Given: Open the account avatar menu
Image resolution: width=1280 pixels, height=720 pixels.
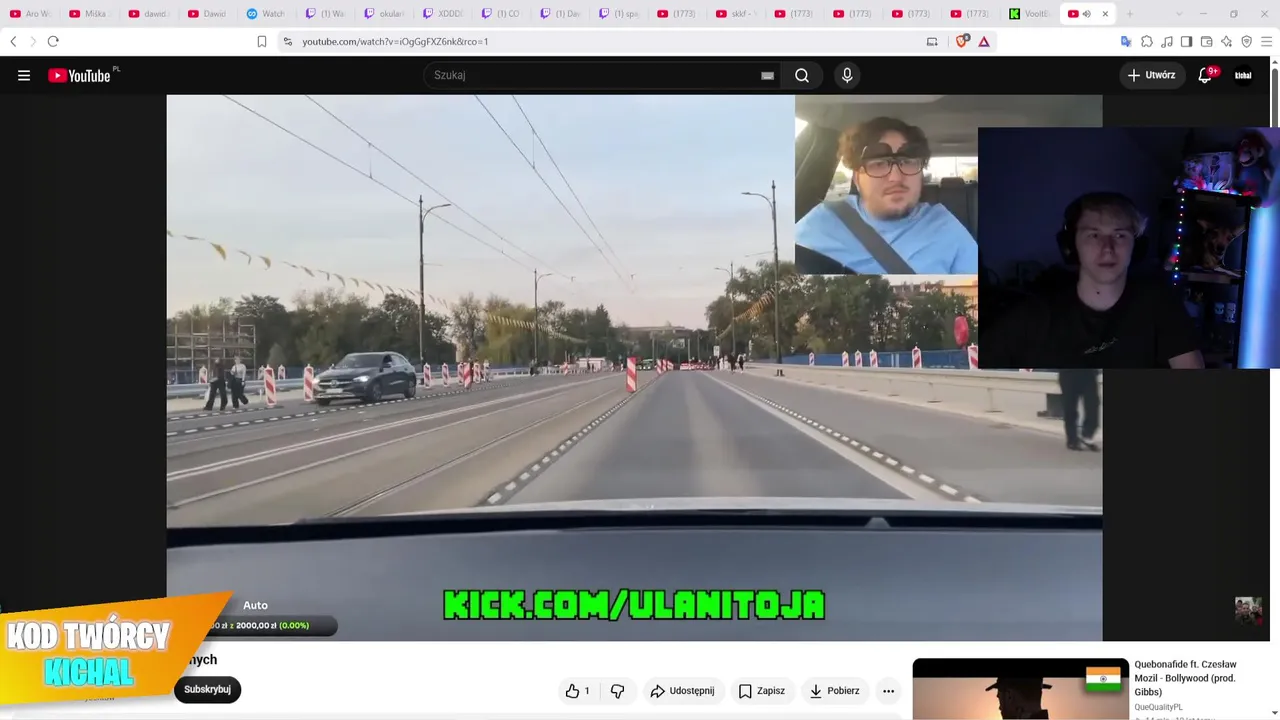Looking at the screenshot, I should [1243, 75].
